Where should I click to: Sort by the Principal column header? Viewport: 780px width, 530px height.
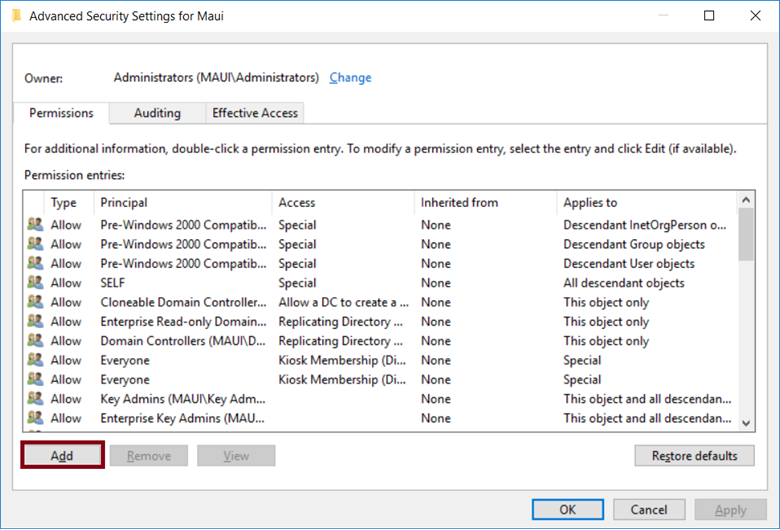(182, 202)
